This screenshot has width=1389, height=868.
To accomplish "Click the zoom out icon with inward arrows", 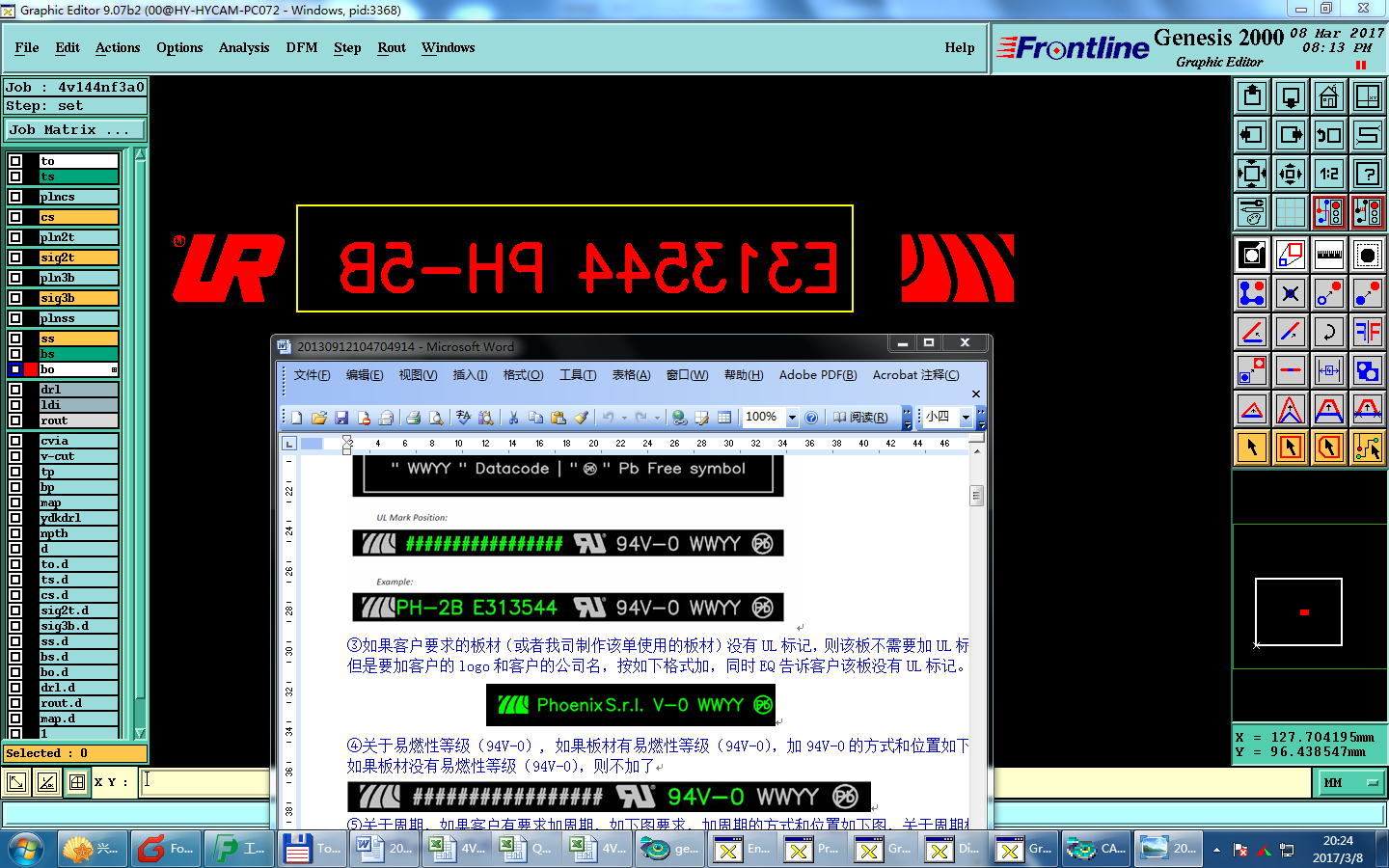I will (x=1291, y=174).
